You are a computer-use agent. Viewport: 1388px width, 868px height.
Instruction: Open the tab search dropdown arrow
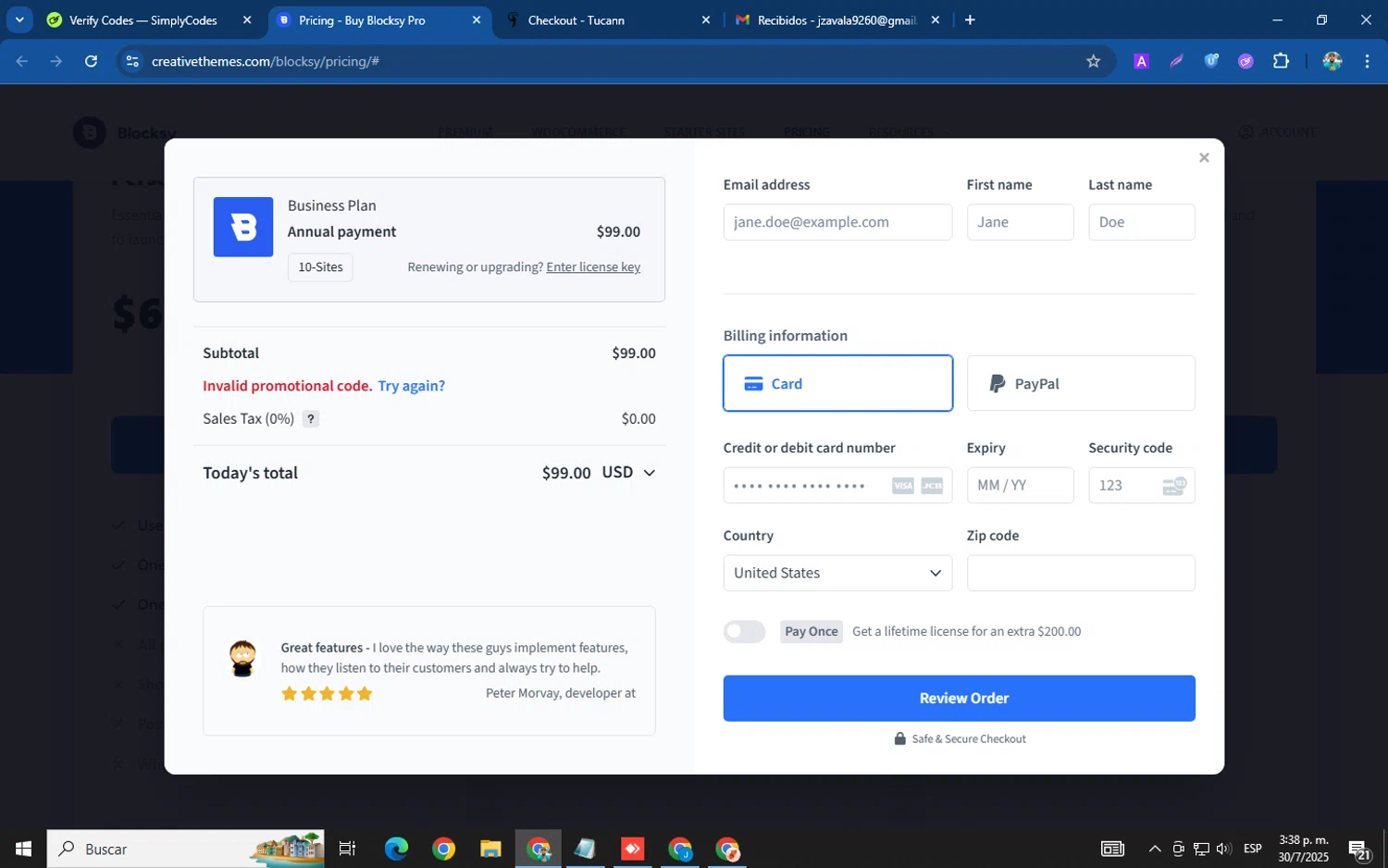point(19,19)
